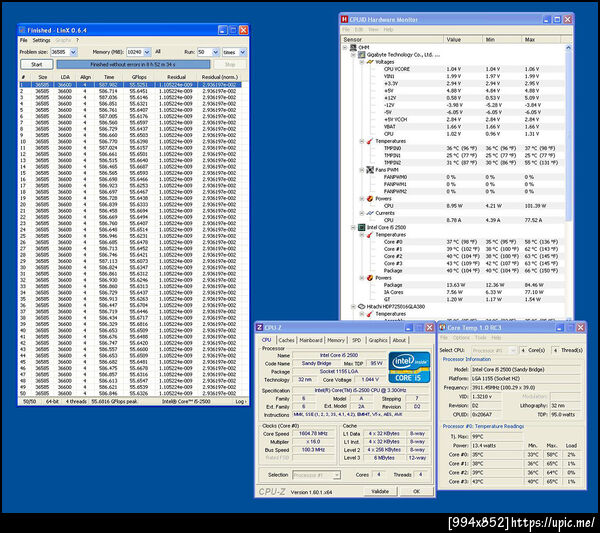Open Problem size dropdown in LinX

tap(73, 52)
